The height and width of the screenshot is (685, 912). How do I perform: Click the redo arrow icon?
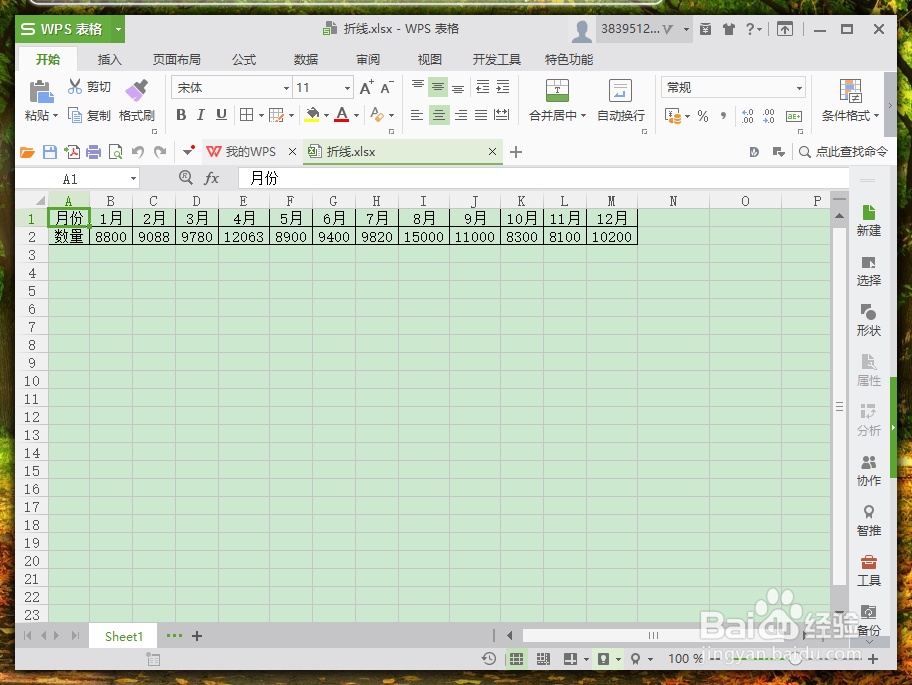point(160,152)
